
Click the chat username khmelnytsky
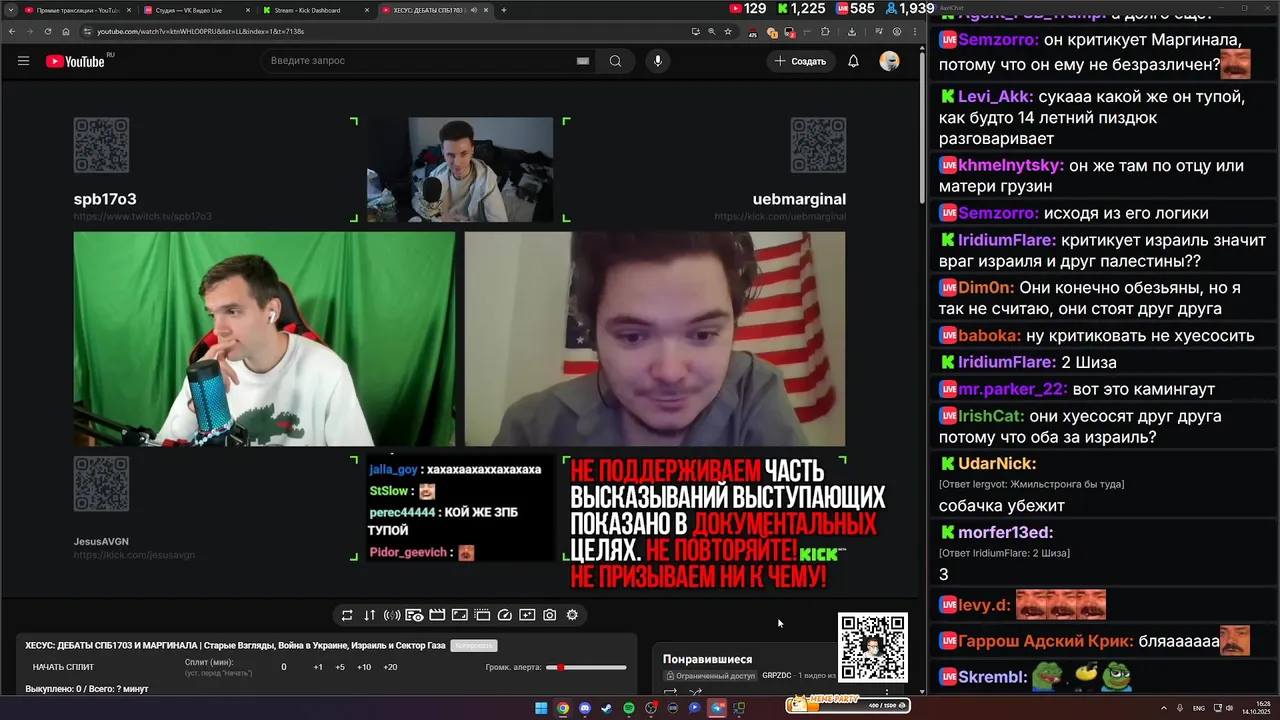(1011, 166)
